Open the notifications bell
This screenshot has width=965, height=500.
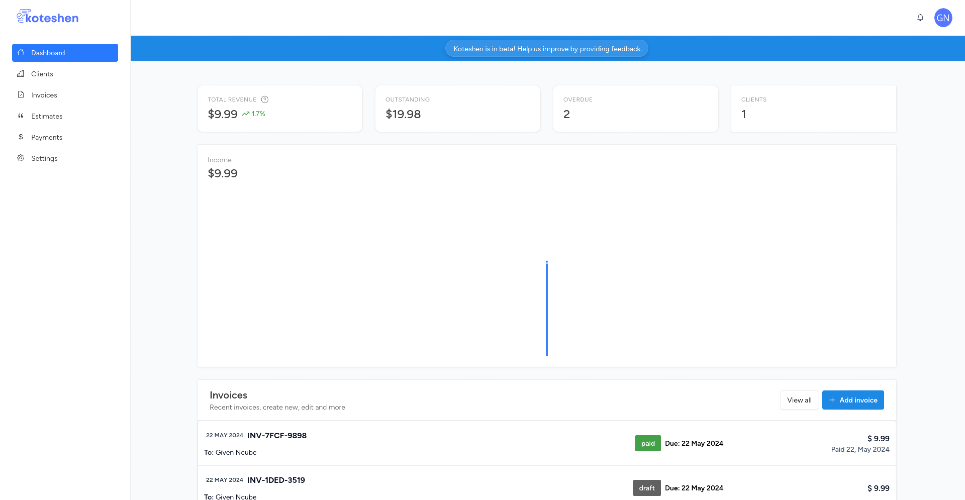point(920,18)
